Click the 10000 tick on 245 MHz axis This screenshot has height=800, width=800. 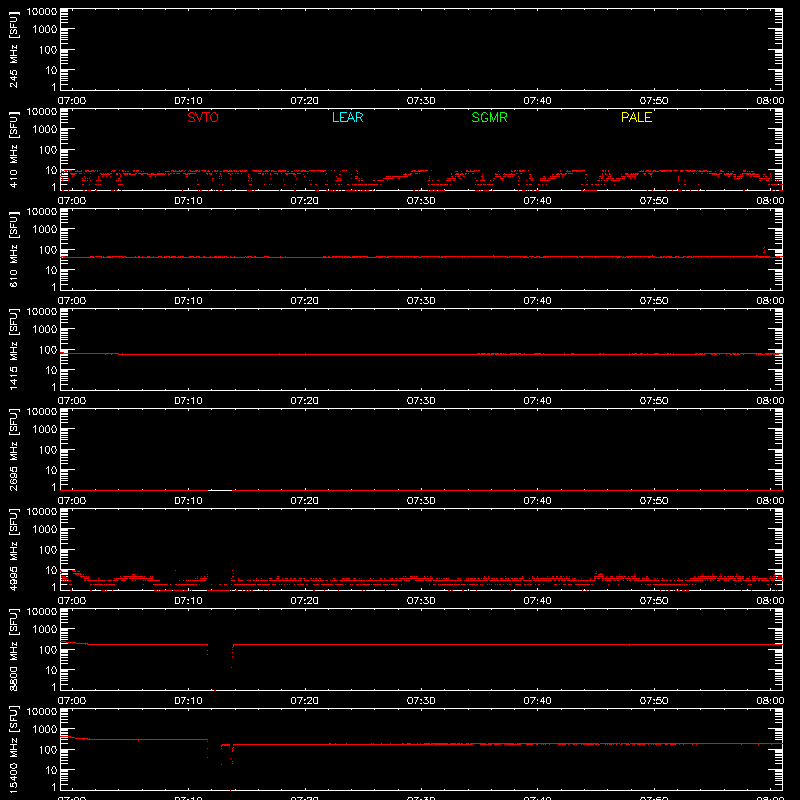(x=42, y=12)
